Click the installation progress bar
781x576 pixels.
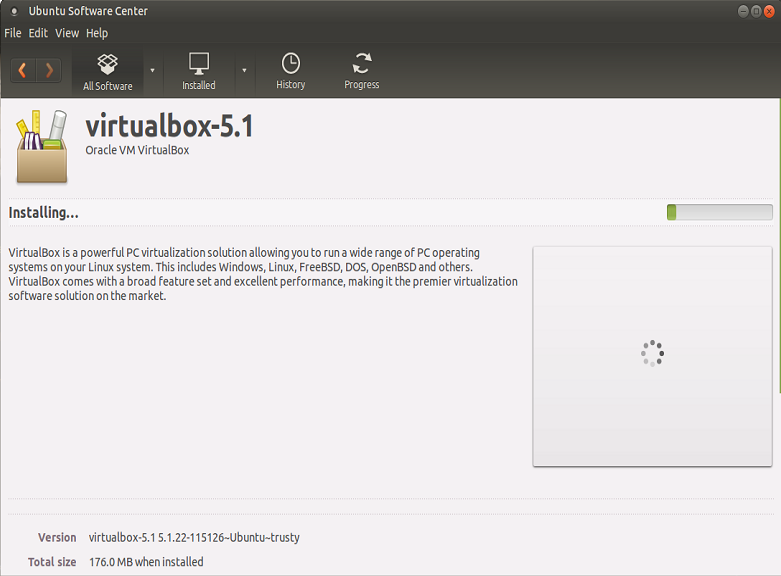[720, 212]
